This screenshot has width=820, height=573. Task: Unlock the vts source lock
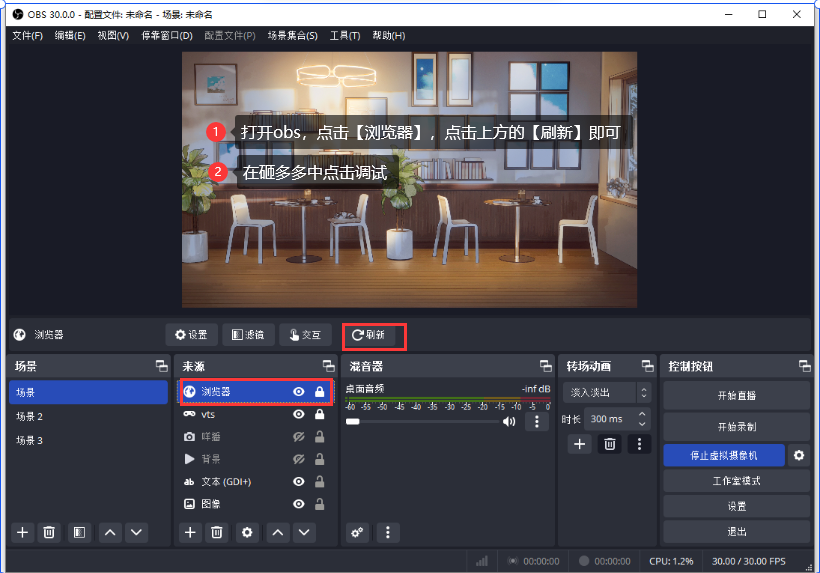pyautogui.click(x=320, y=415)
